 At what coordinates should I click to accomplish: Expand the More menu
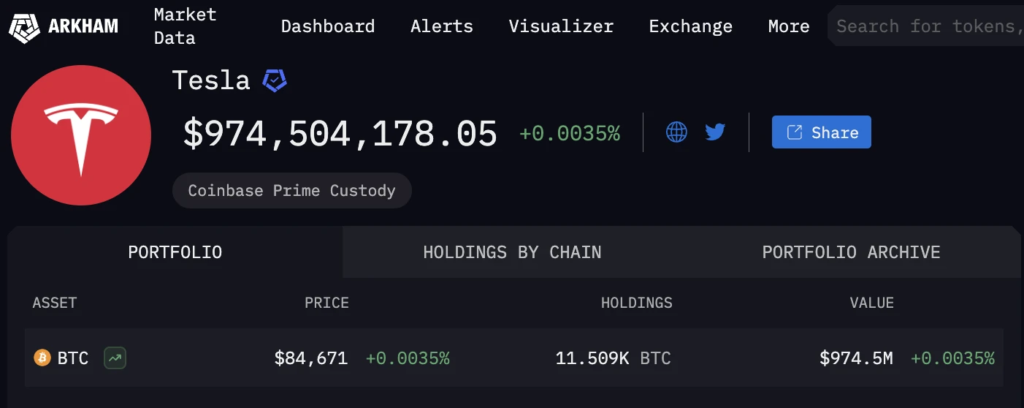pos(789,27)
